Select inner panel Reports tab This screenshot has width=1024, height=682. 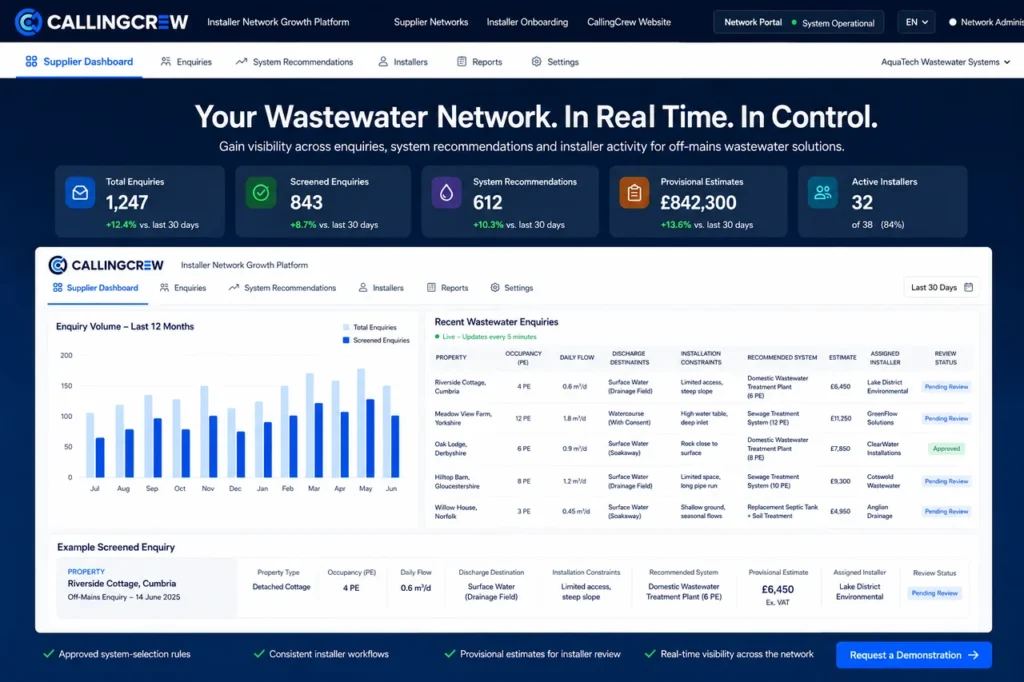click(x=447, y=288)
